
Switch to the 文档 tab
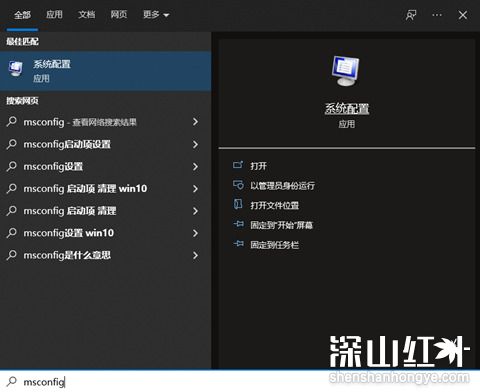coord(87,15)
